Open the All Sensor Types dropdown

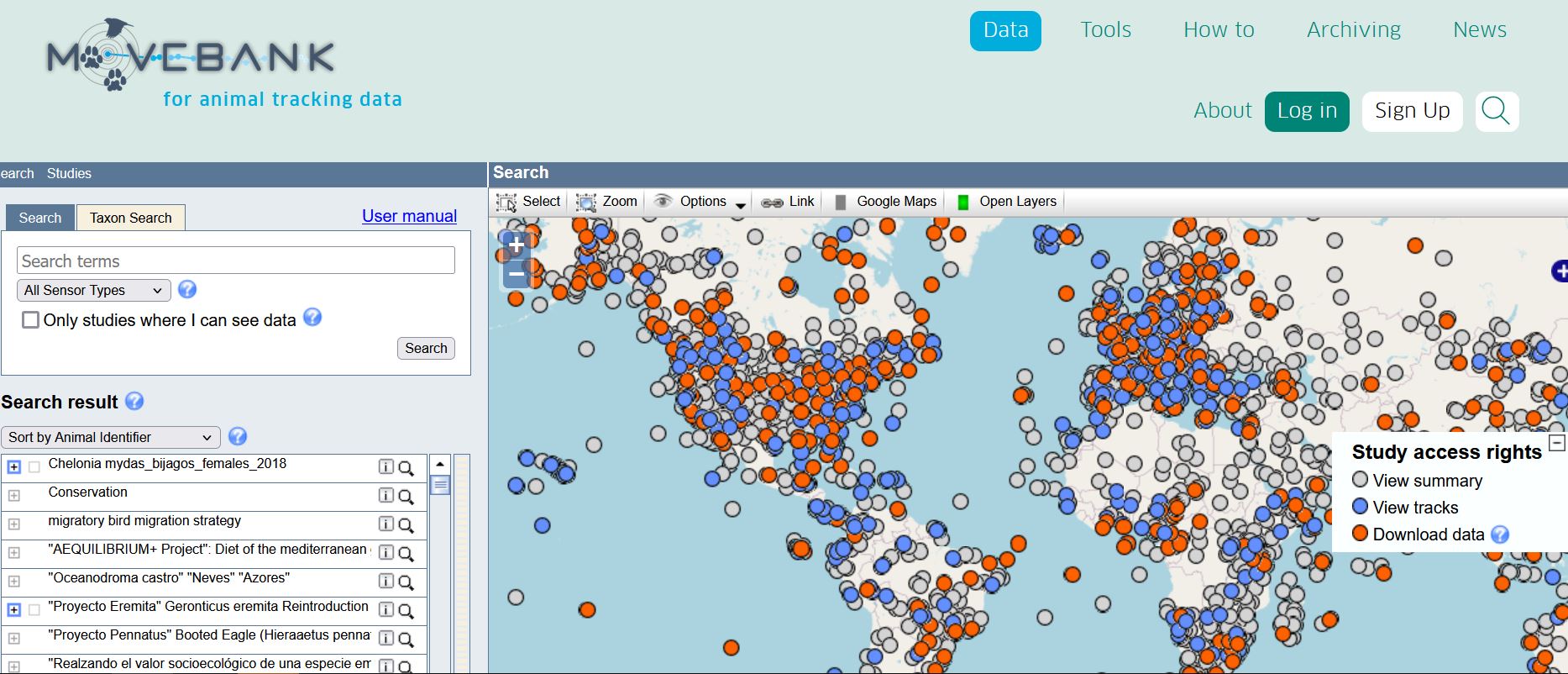(x=93, y=290)
